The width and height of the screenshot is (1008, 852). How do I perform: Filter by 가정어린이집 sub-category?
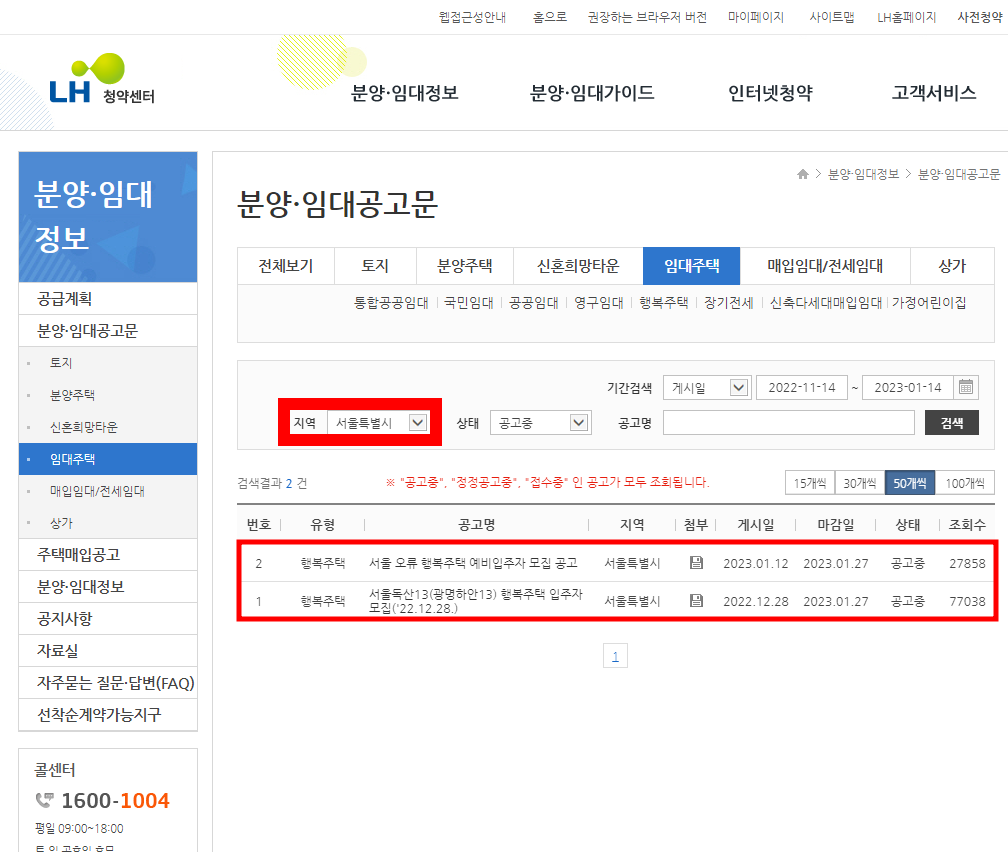click(x=929, y=303)
